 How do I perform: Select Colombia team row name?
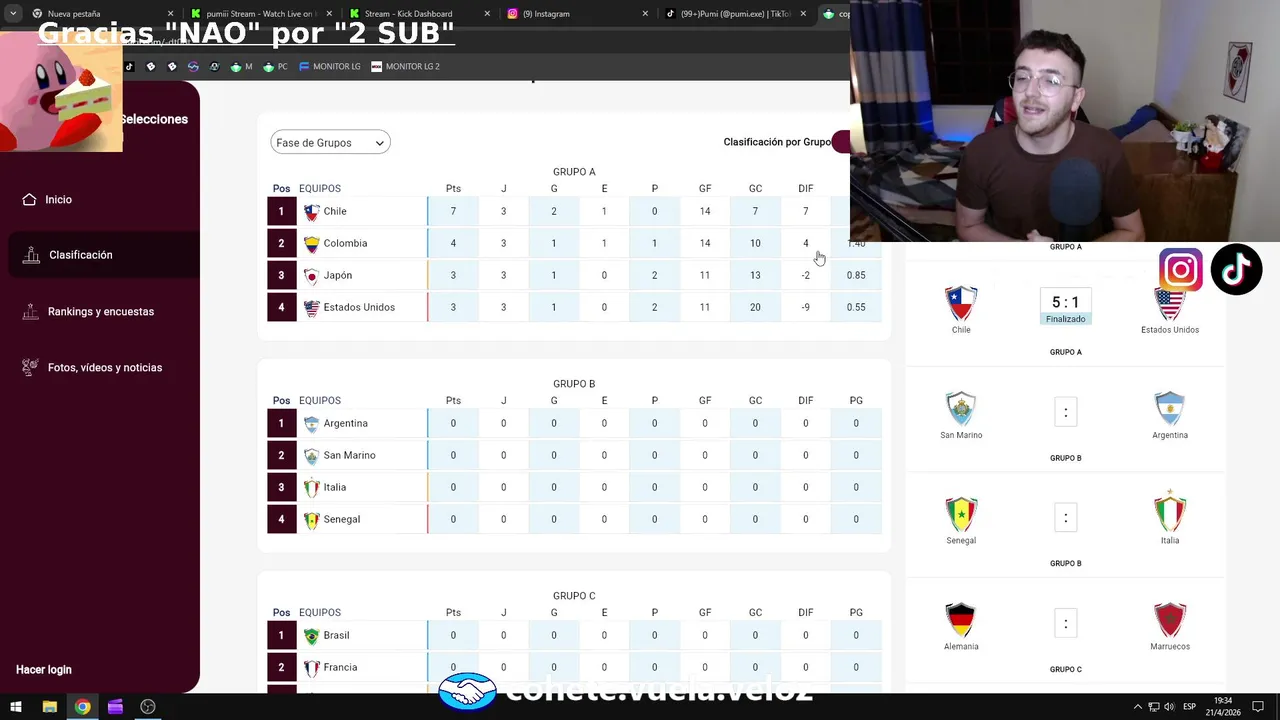tap(345, 243)
